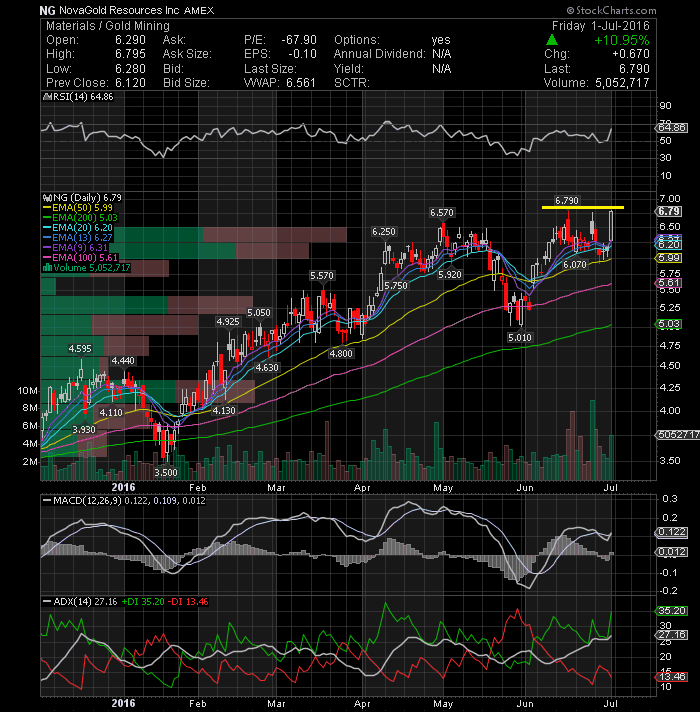Click the Options value yes
Image resolution: width=700 pixels, height=712 pixels.
coord(441,40)
